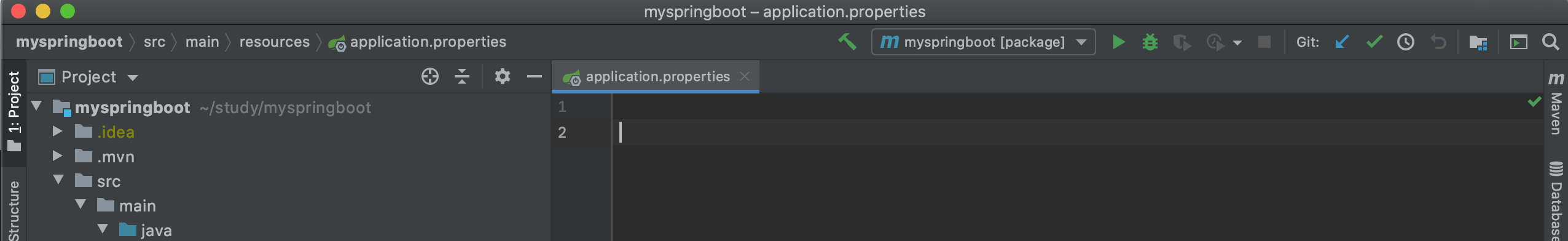Build the project with the hammer icon
1568x241 pixels.
(847, 42)
